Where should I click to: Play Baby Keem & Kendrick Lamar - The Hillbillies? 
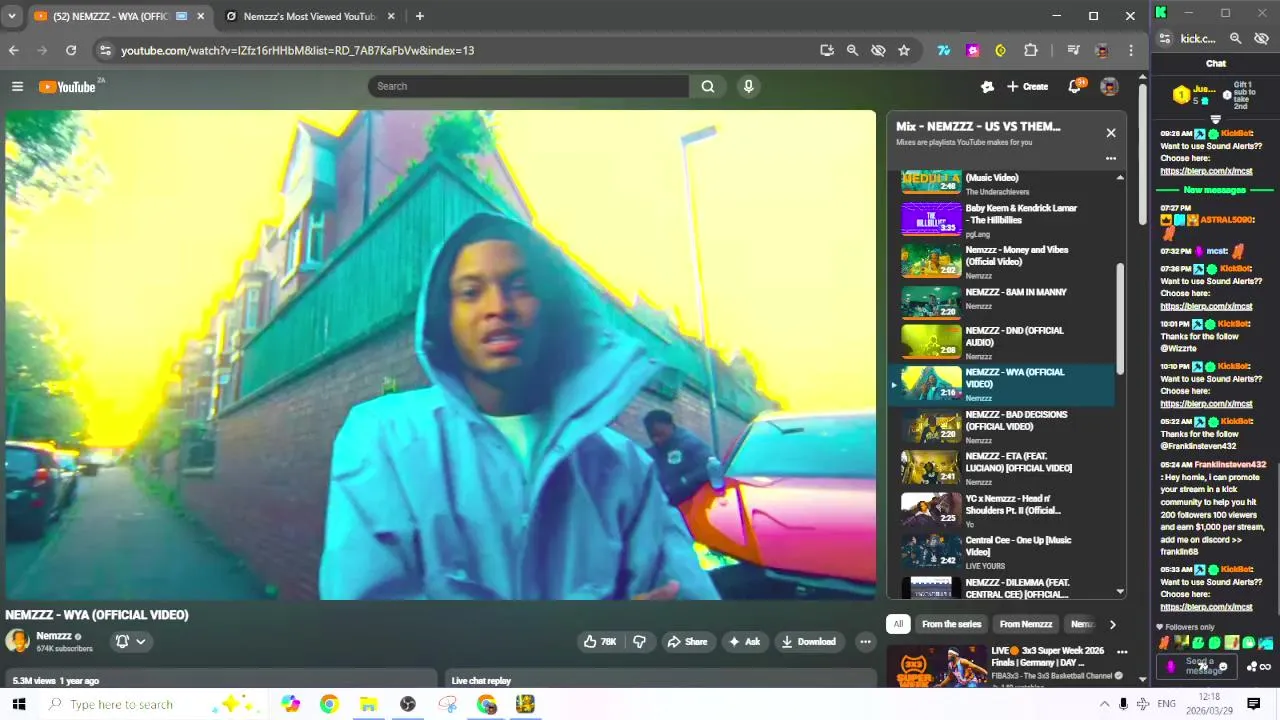pos(1000,219)
